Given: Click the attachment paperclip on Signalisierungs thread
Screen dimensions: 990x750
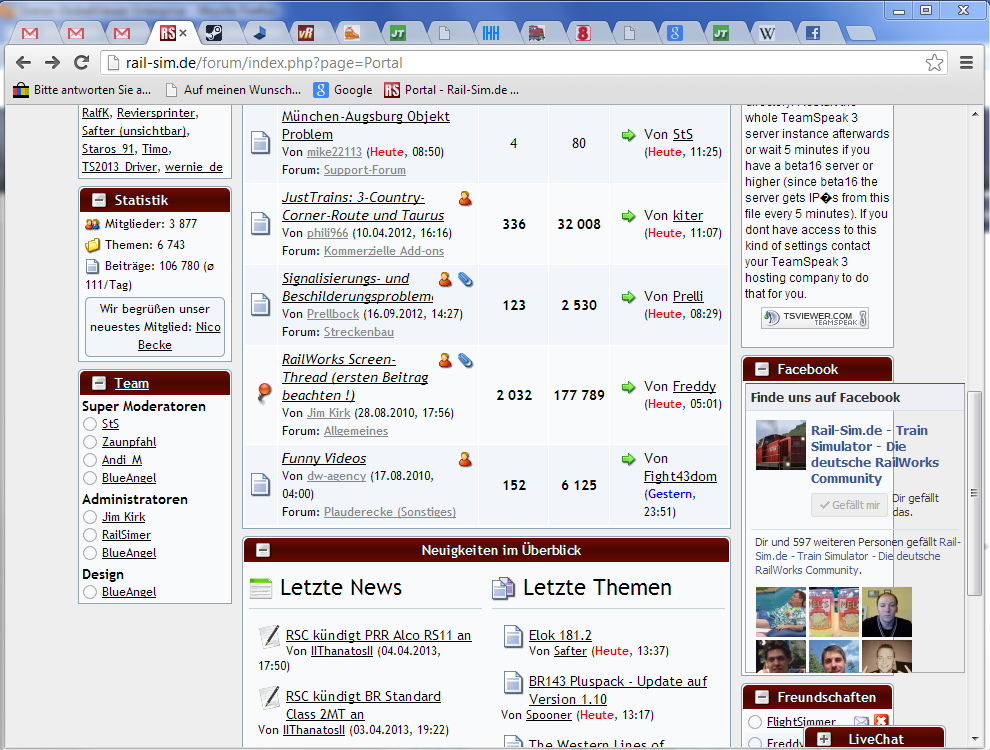Looking at the screenshot, I should point(465,279).
